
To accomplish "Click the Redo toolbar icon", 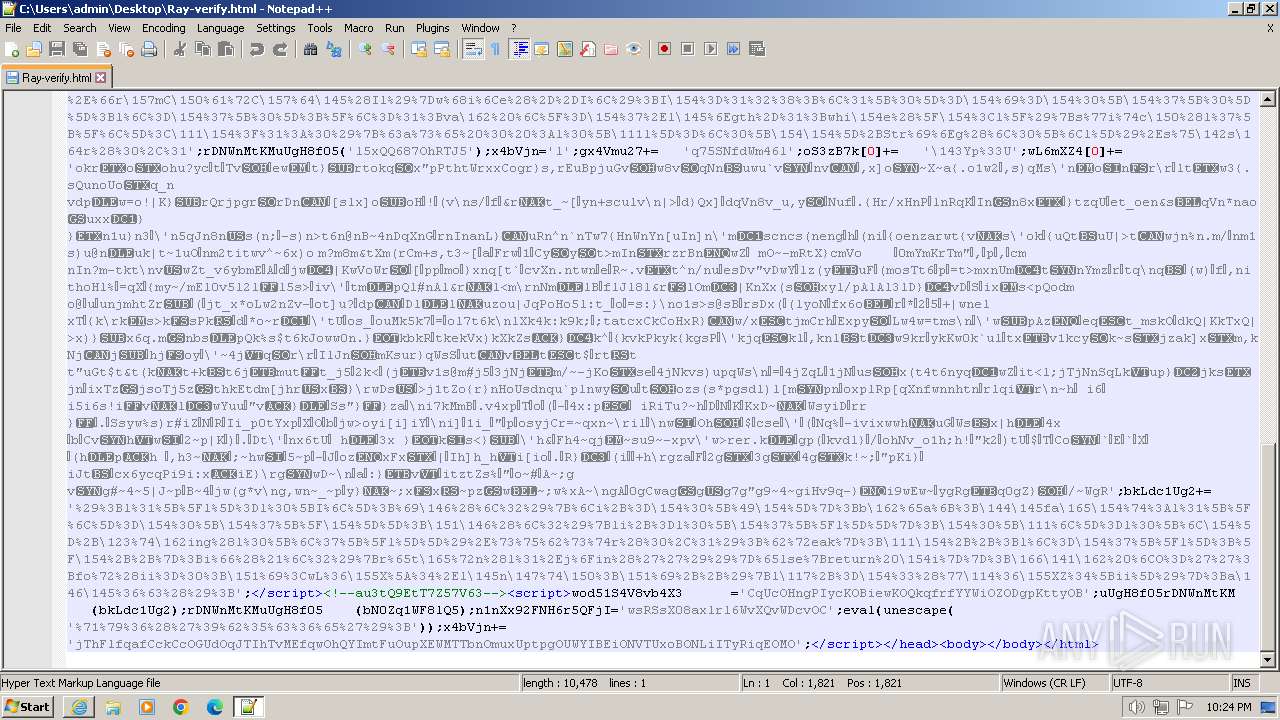I will (279, 49).
